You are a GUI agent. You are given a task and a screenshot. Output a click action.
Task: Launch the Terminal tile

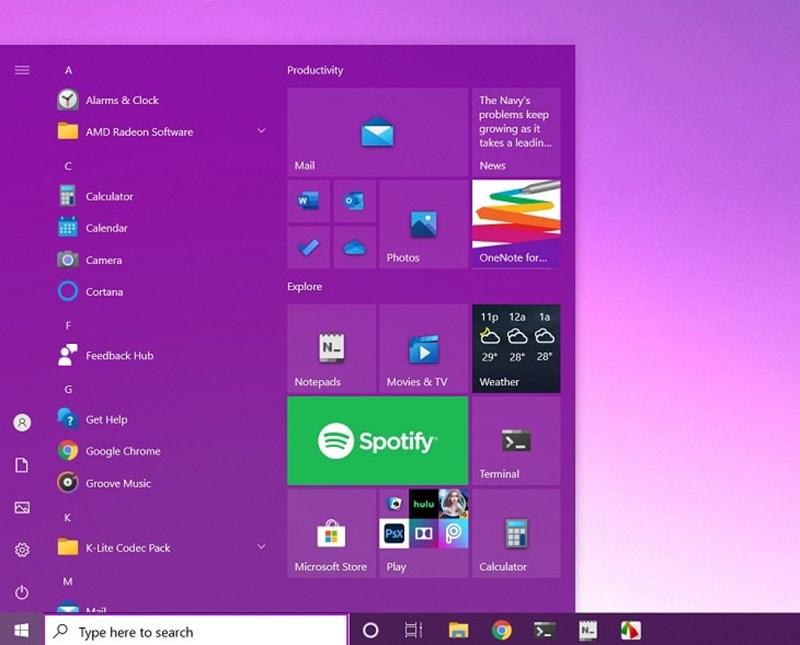(515, 441)
